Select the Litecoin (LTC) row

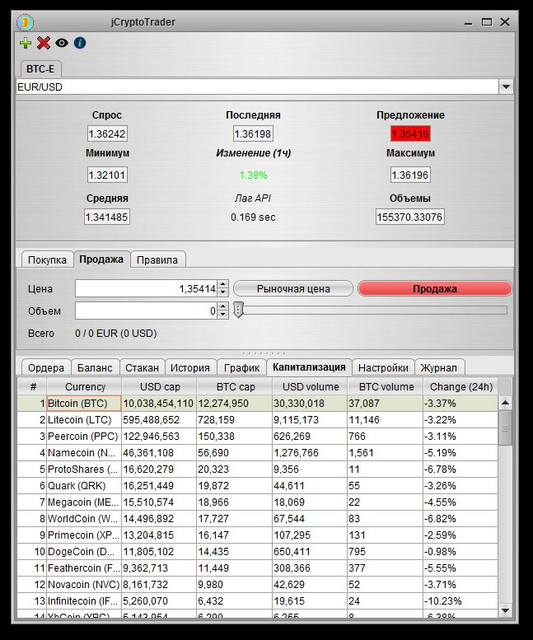click(x=258, y=420)
